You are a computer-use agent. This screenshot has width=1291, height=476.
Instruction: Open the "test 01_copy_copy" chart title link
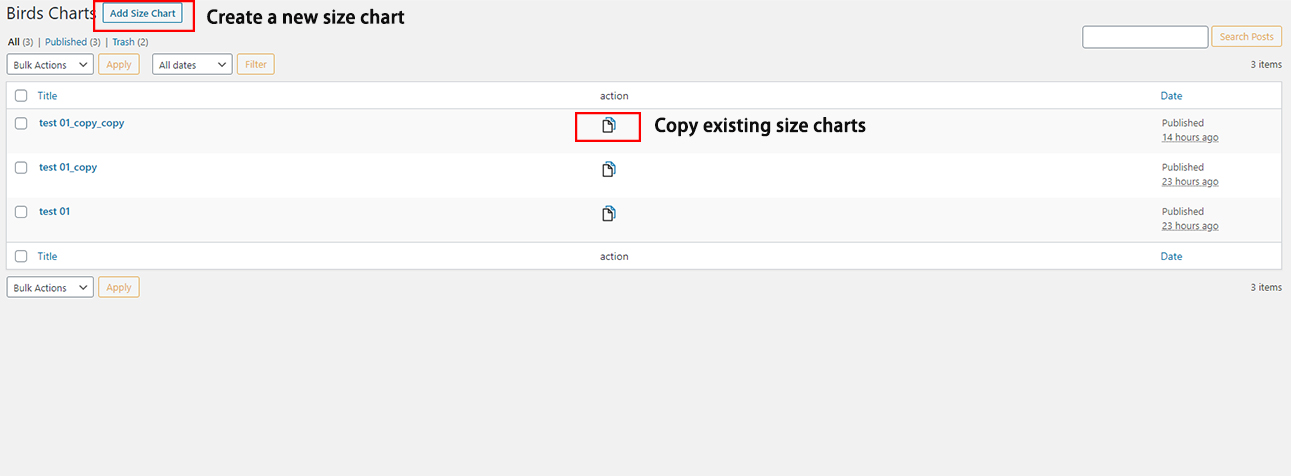pos(81,123)
